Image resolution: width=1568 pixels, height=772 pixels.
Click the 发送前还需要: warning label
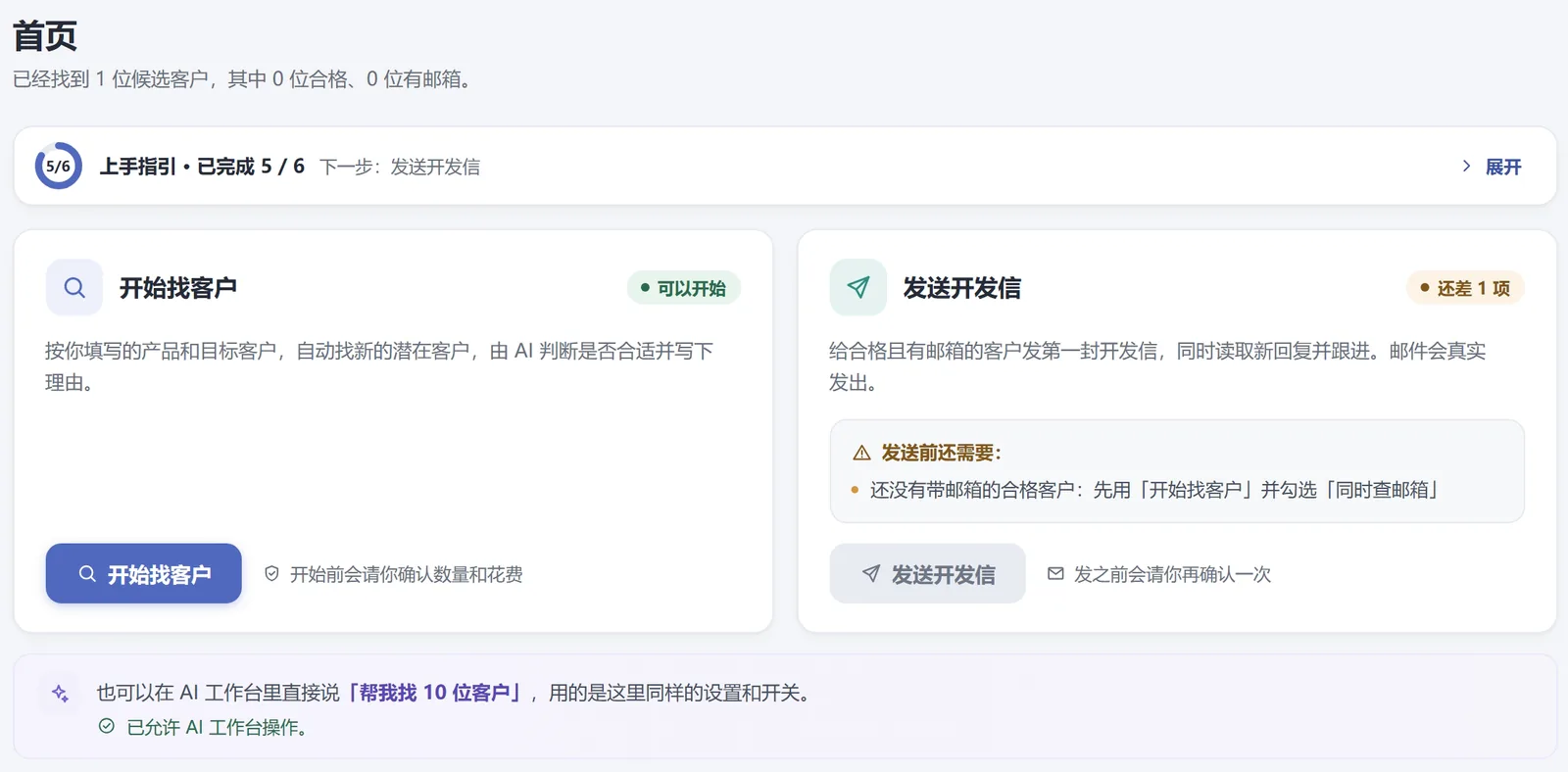pyautogui.click(x=941, y=453)
